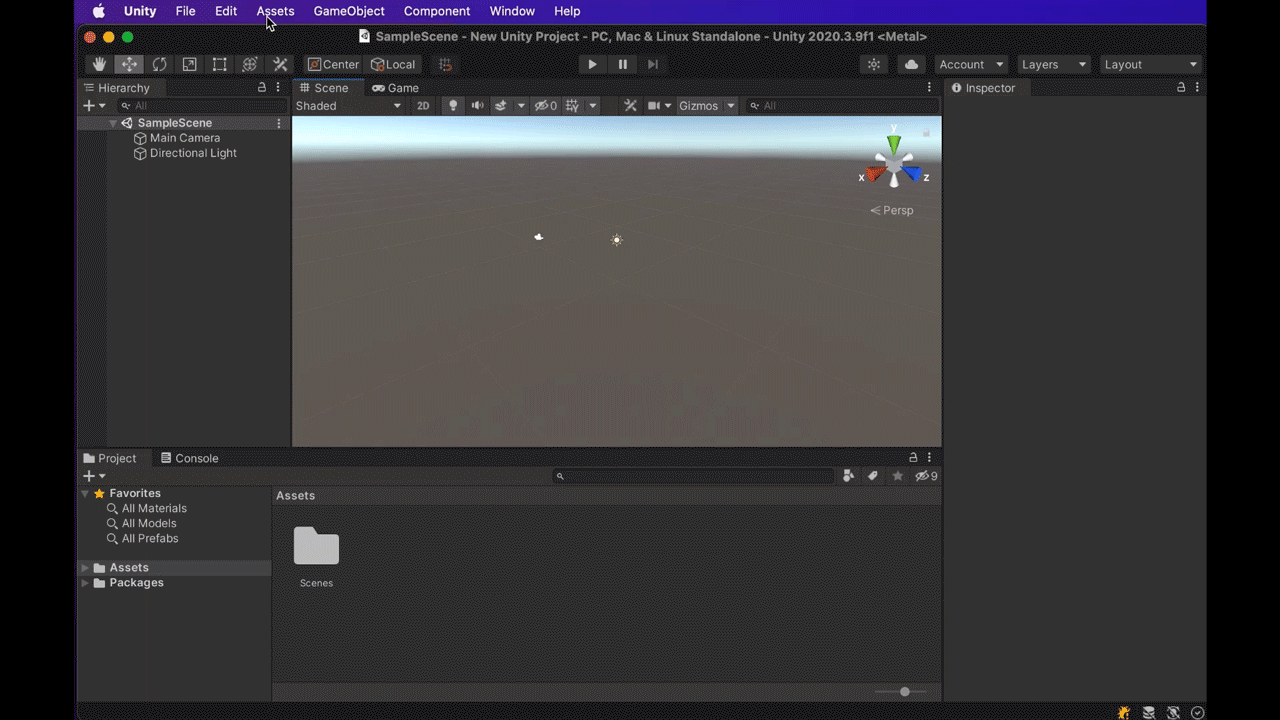Image resolution: width=1280 pixels, height=720 pixels.
Task: Open the Component menu
Action: (x=437, y=11)
